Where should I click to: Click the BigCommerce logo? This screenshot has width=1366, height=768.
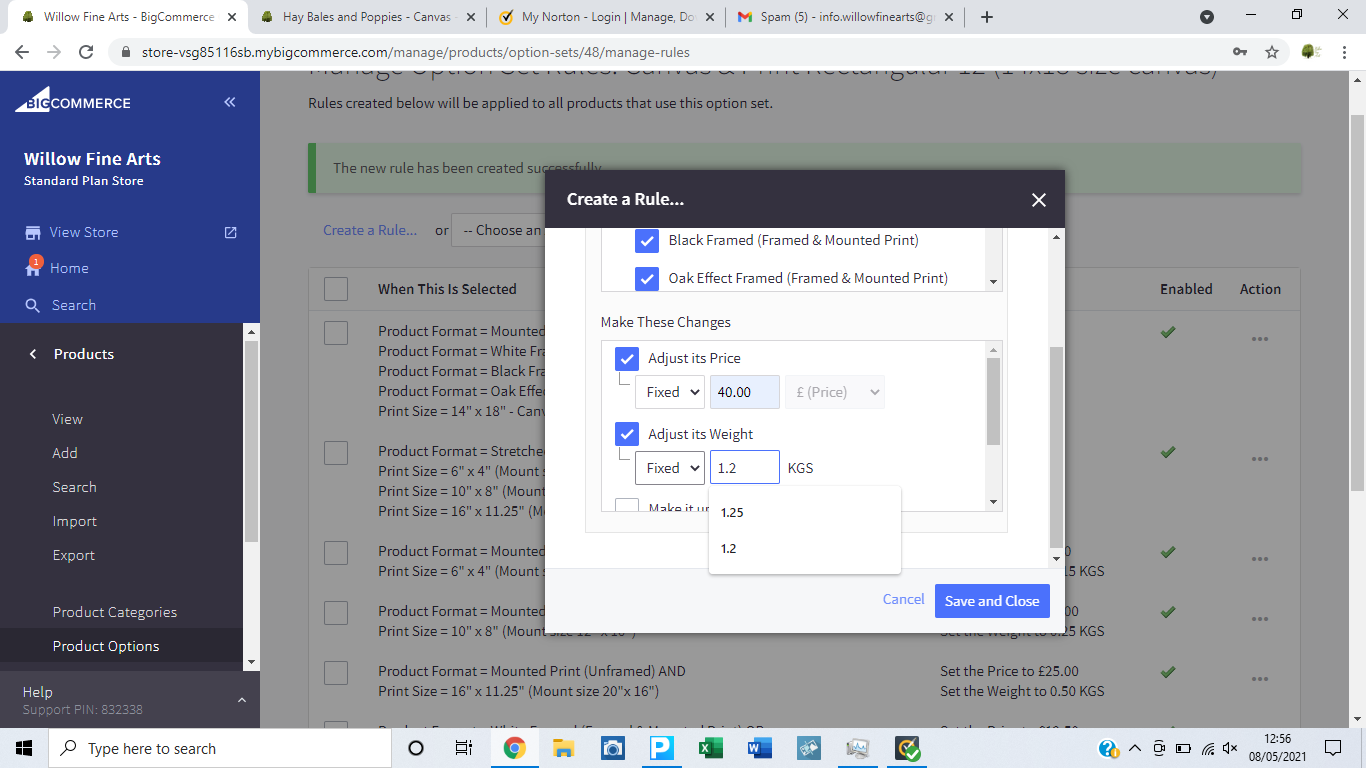pyautogui.click(x=73, y=102)
